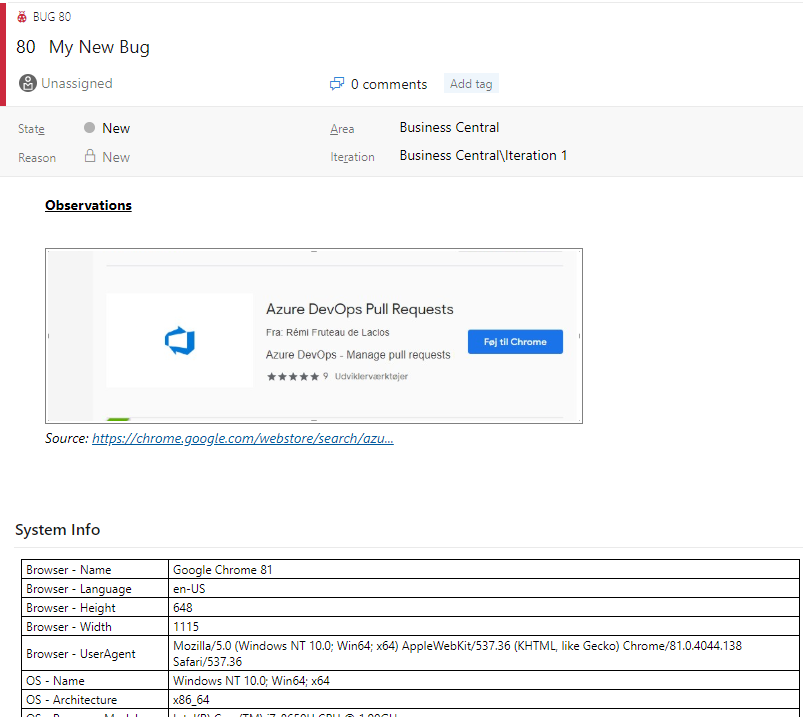Click the Add tag button
Screen dimensions: 803x717
471,83
